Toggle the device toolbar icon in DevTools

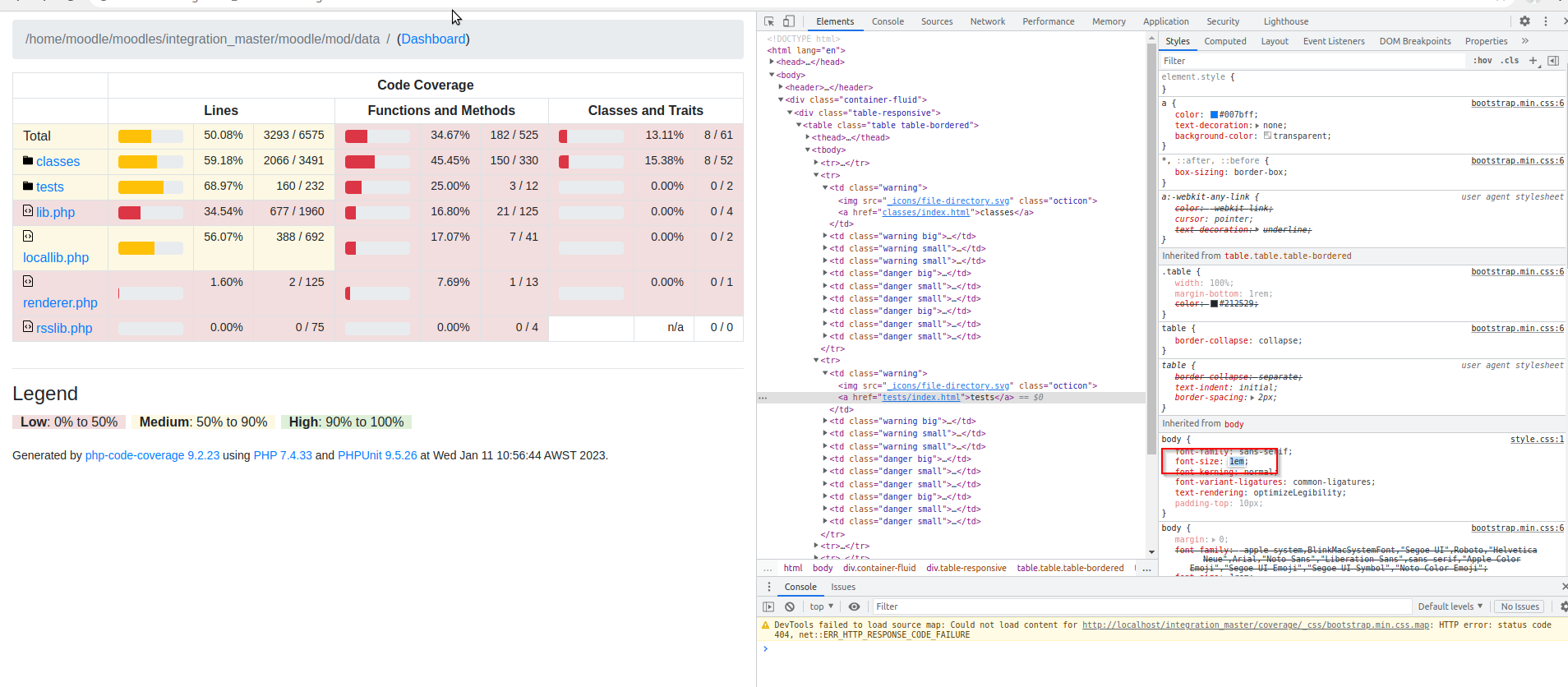point(789,21)
